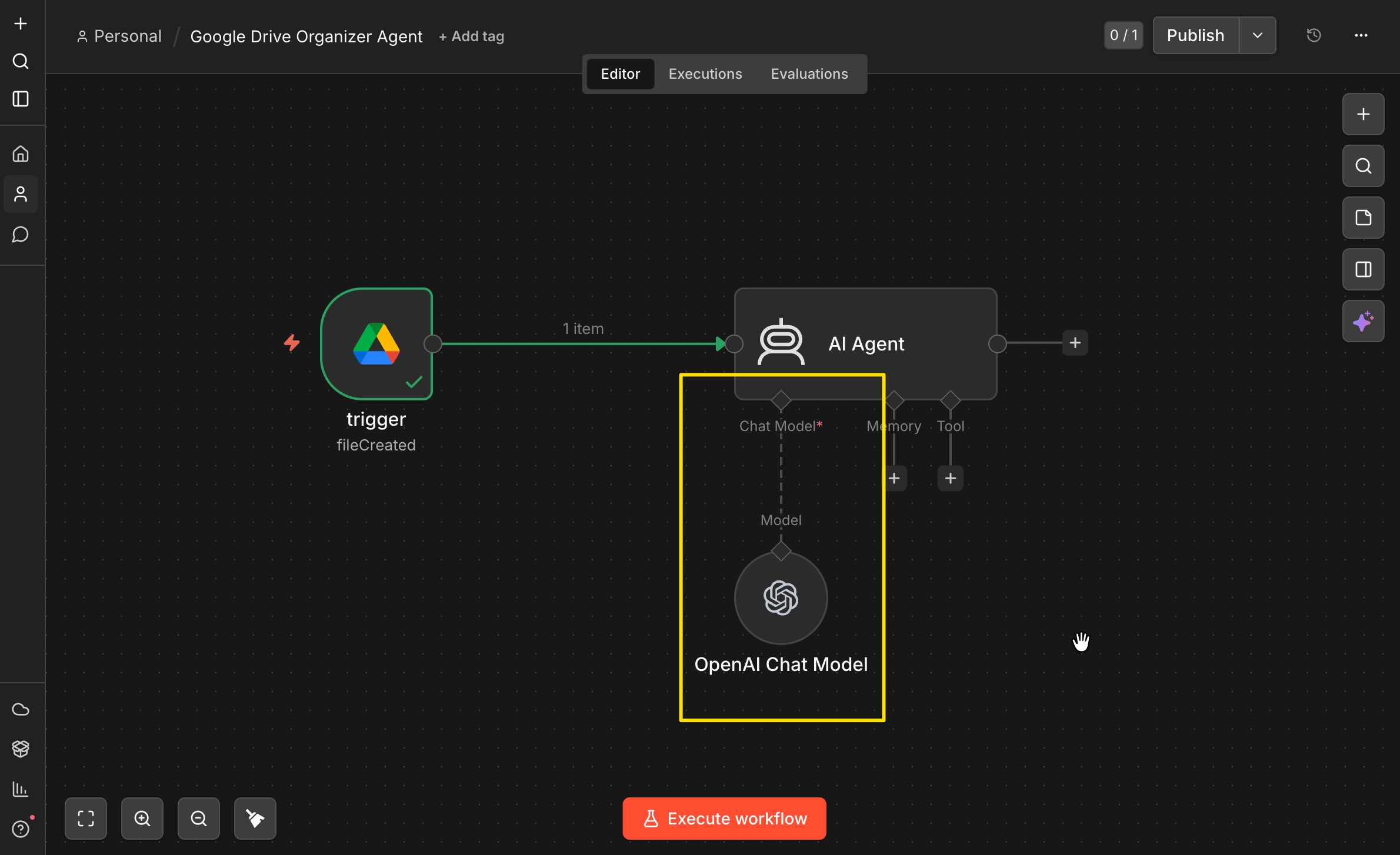Switch to the Executions tab
Image resolution: width=1400 pixels, height=855 pixels.
pos(705,74)
